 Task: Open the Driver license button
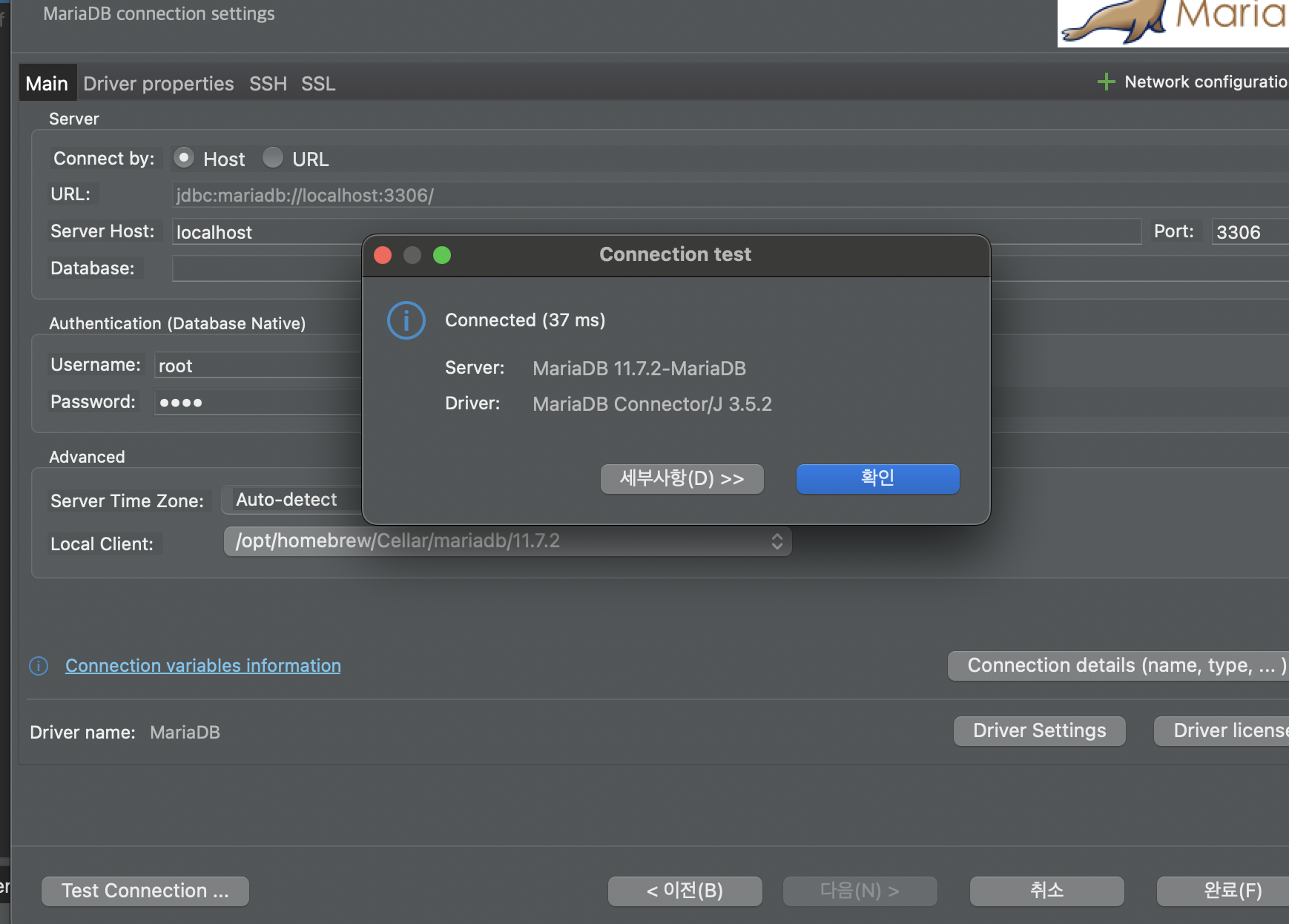[1222, 731]
